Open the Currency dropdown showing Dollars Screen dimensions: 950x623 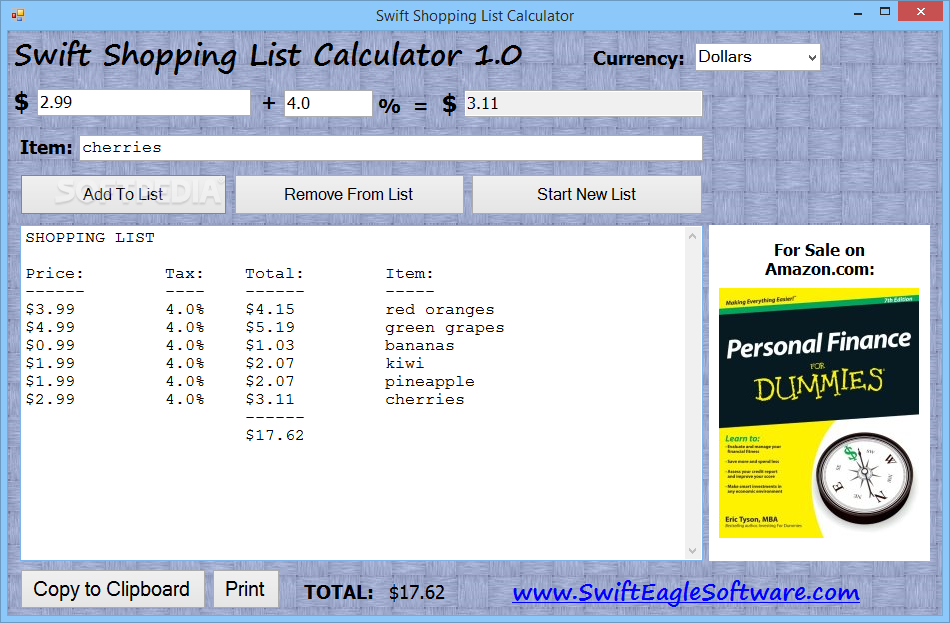tap(757, 57)
